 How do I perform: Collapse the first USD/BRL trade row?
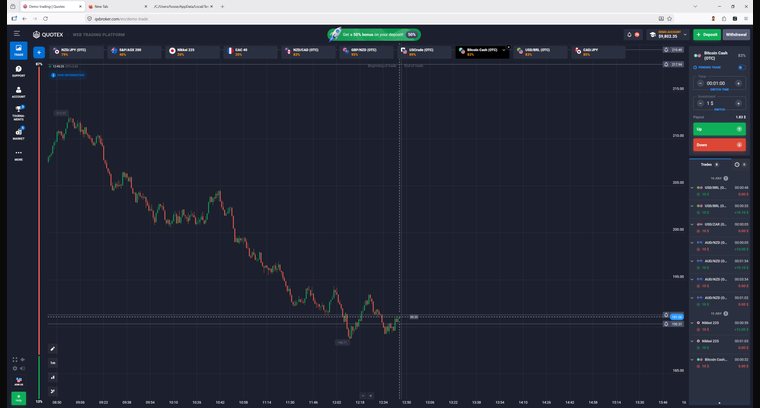pyautogui.click(x=692, y=188)
